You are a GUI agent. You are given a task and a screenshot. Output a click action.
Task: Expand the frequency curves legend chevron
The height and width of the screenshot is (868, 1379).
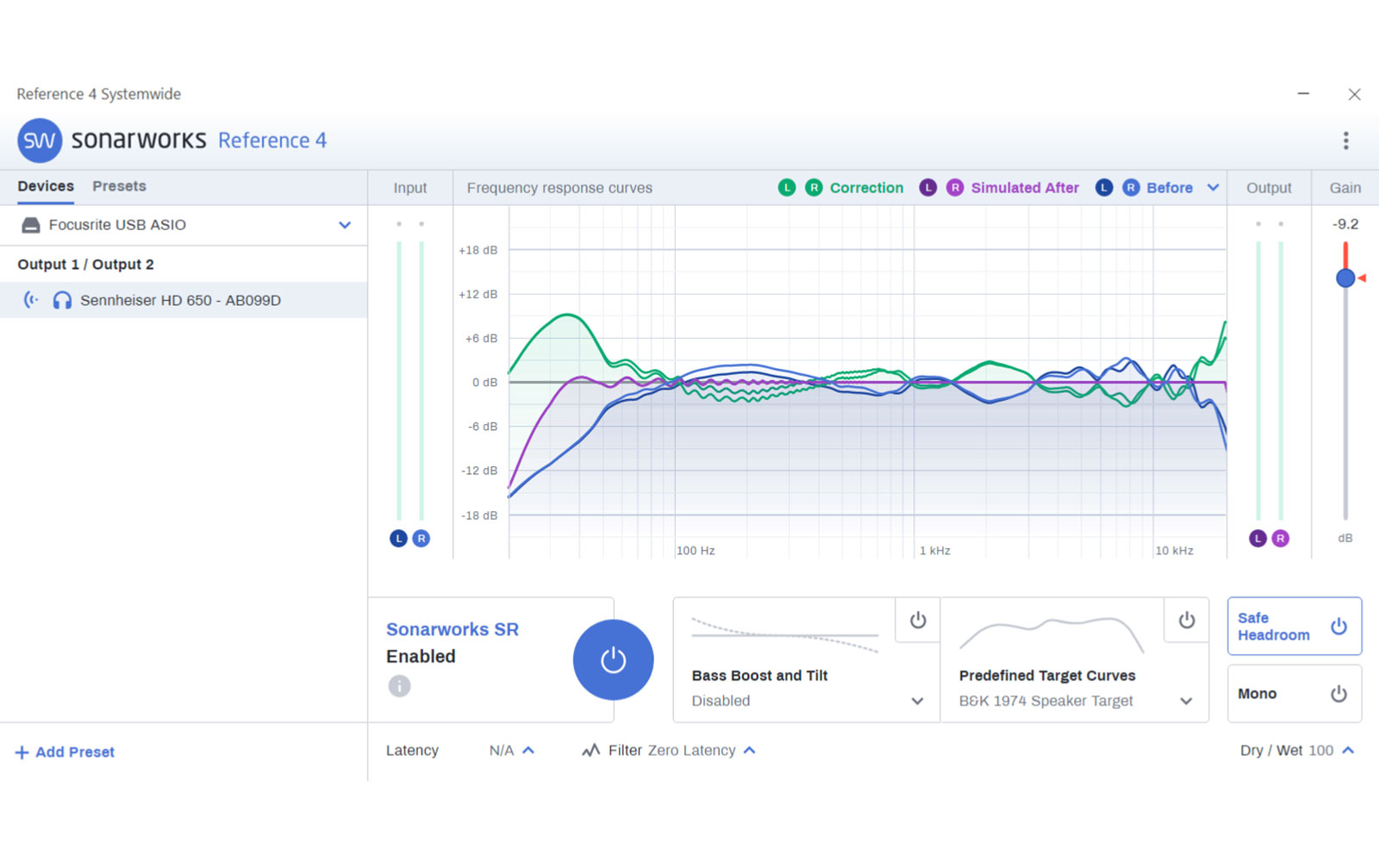[1213, 187]
